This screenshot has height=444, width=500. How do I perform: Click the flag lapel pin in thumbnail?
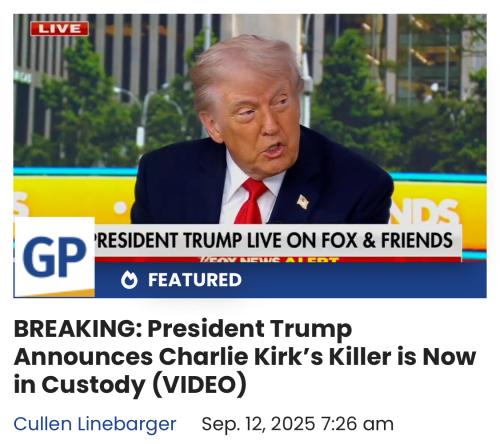303,201
